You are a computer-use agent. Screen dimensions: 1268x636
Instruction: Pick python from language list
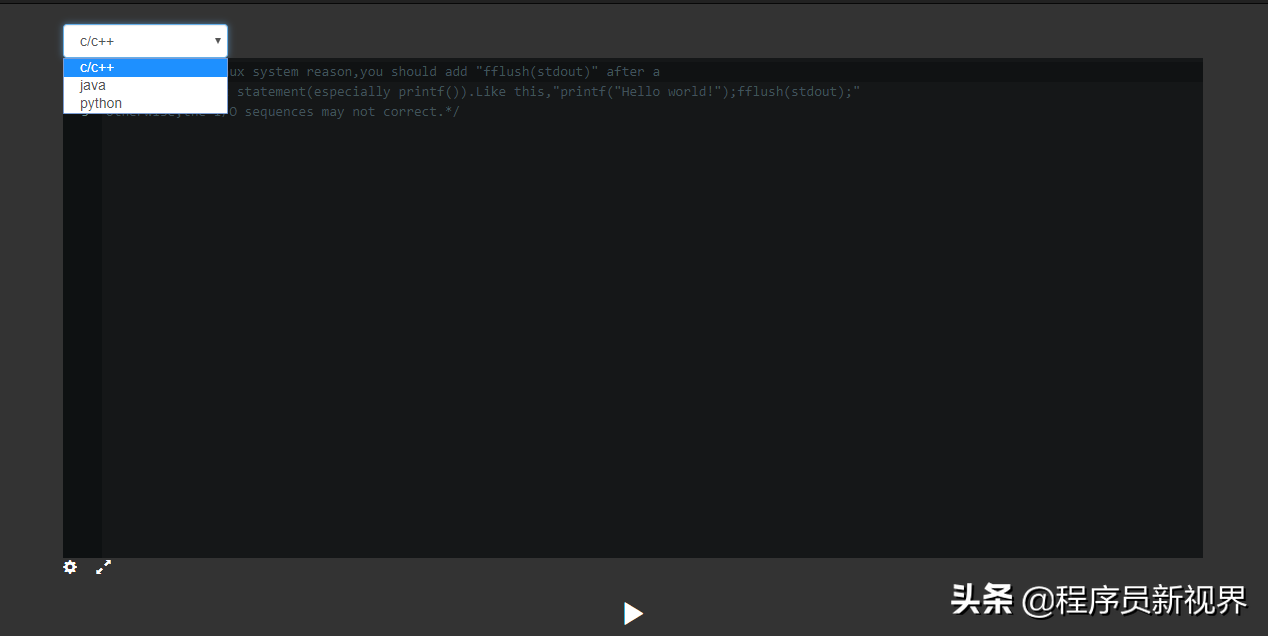(x=145, y=104)
